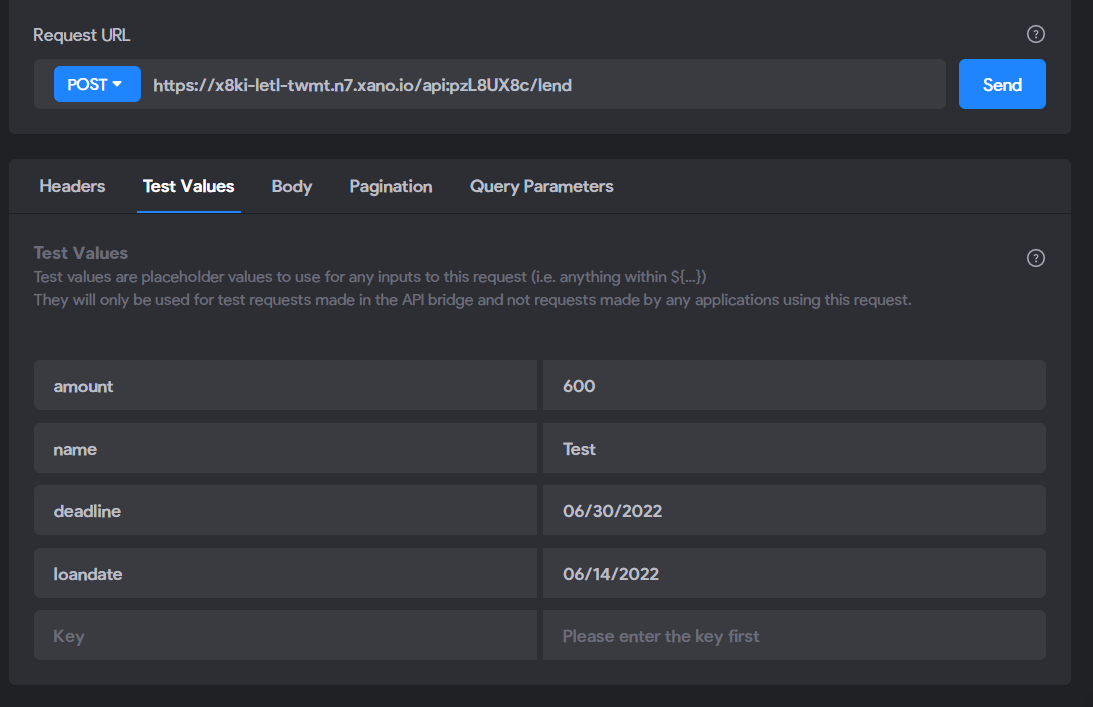Edit the amount value field showing 600
This screenshot has width=1093, height=707.
tap(794, 386)
